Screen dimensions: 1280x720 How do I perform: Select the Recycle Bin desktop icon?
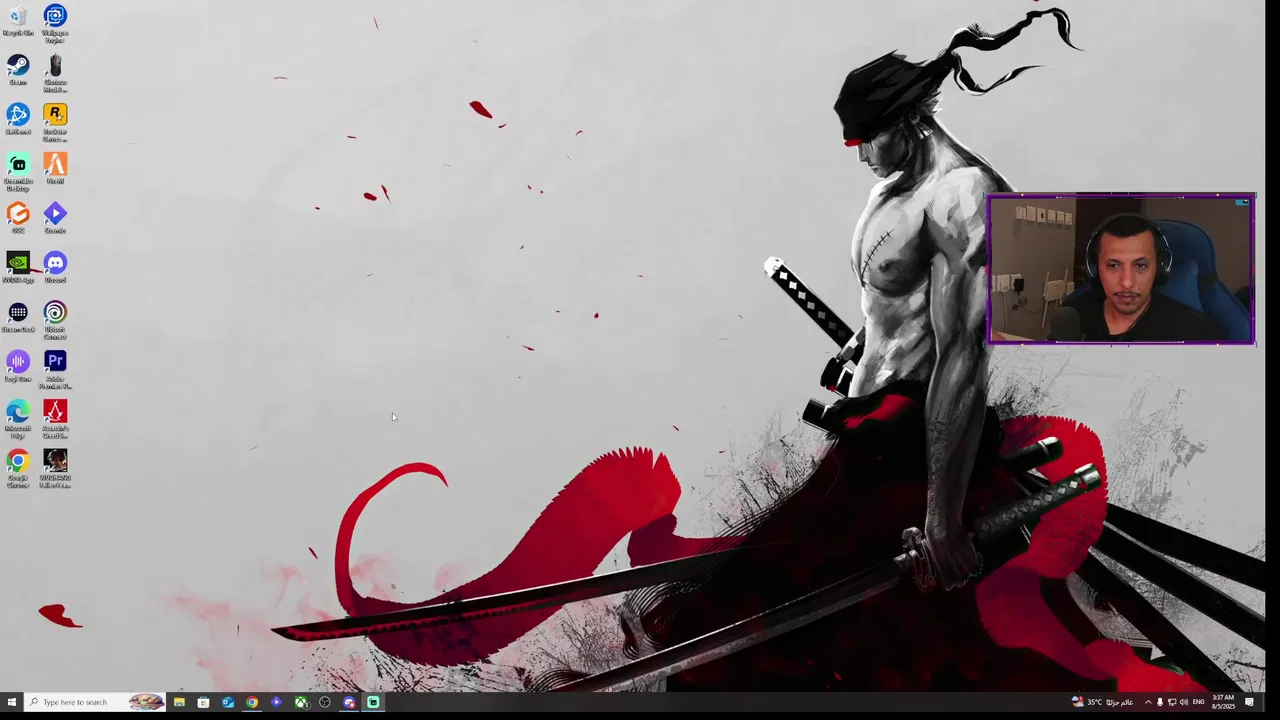pos(18,22)
